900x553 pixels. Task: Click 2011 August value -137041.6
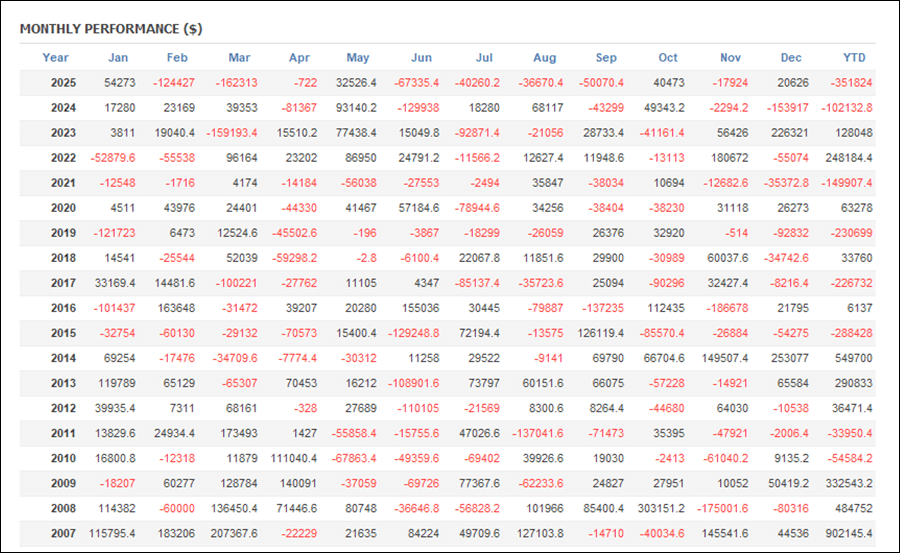click(x=535, y=432)
